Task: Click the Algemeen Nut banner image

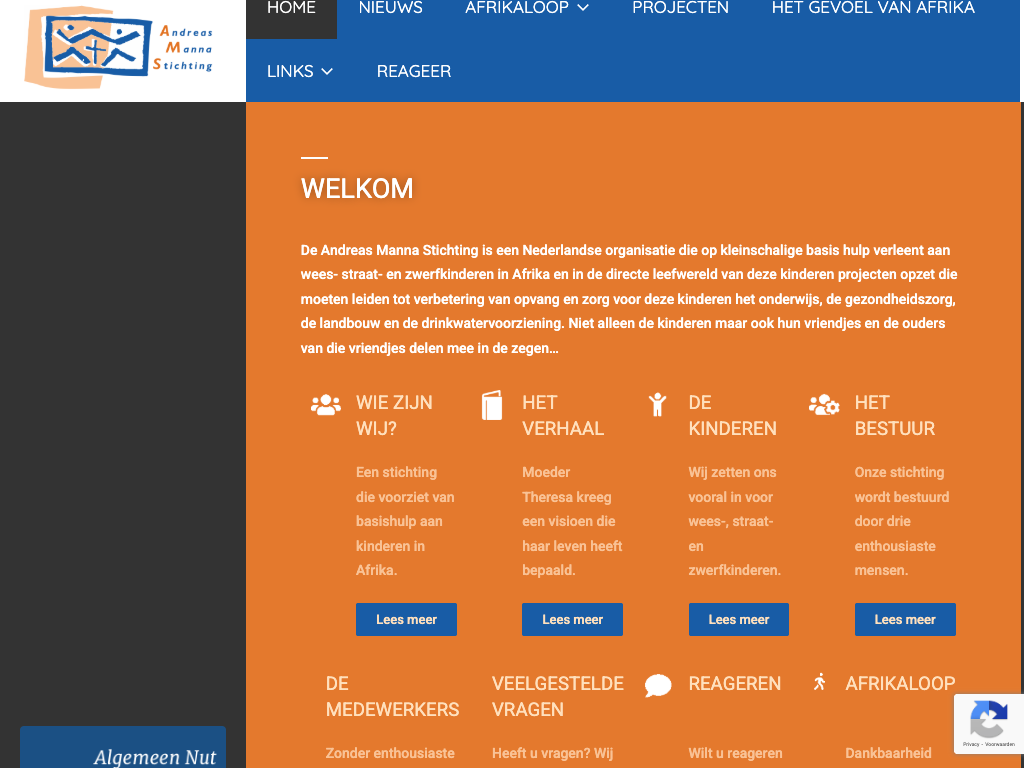Action: coord(123,748)
